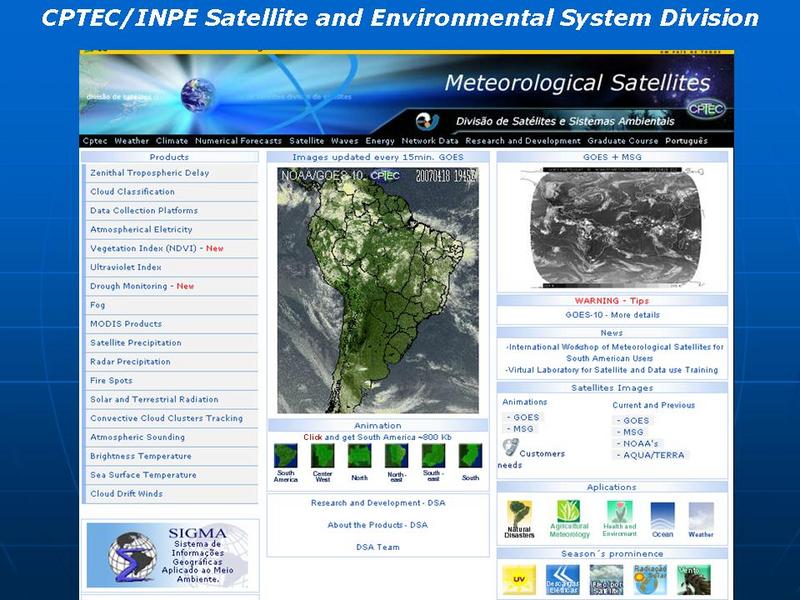800x600 pixels.
Task: Click the Customers needs icon
Action: coord(510,447)
